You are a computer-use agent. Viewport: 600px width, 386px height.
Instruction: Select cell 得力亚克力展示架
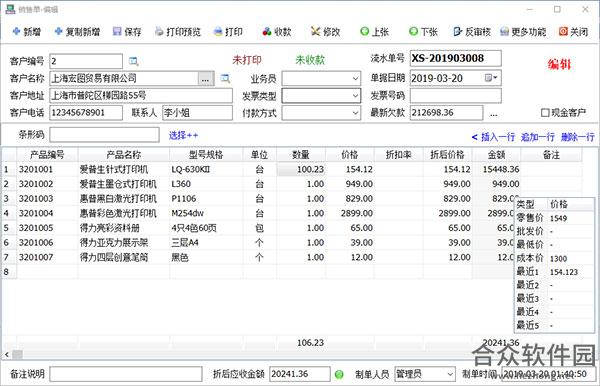[x=124, y=243]
